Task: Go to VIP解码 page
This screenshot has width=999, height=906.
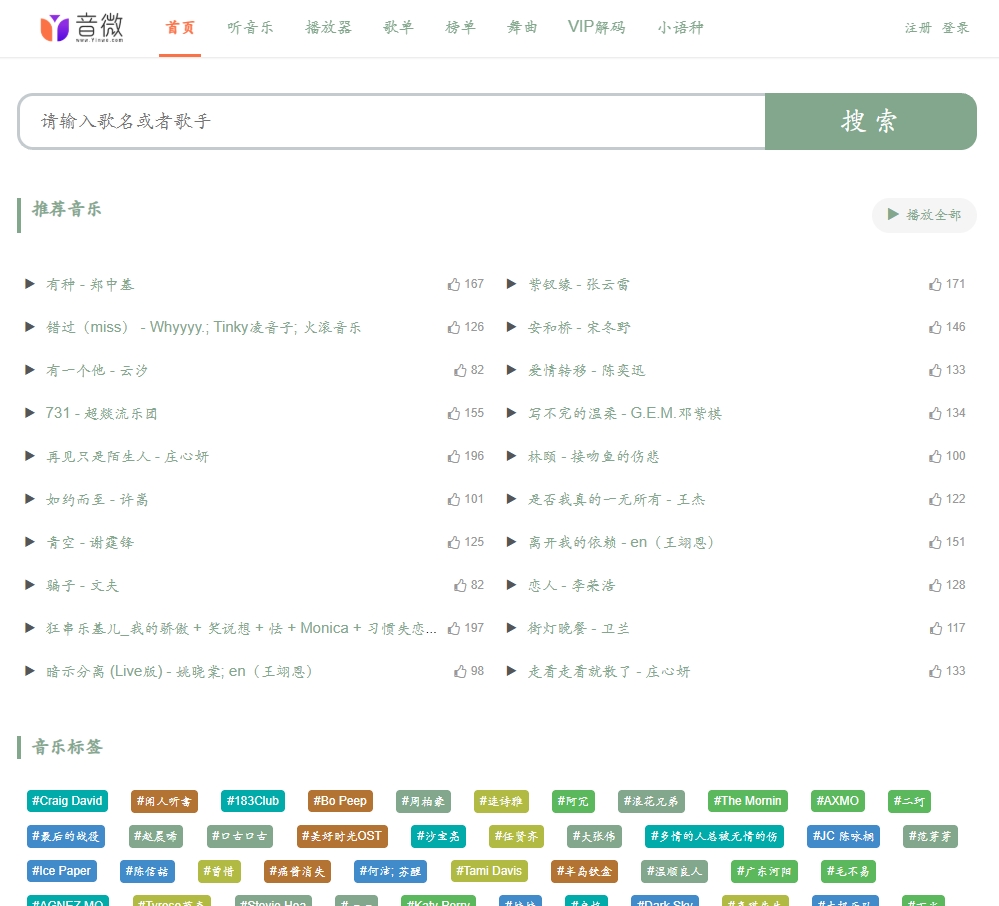Action: point(596,27)
